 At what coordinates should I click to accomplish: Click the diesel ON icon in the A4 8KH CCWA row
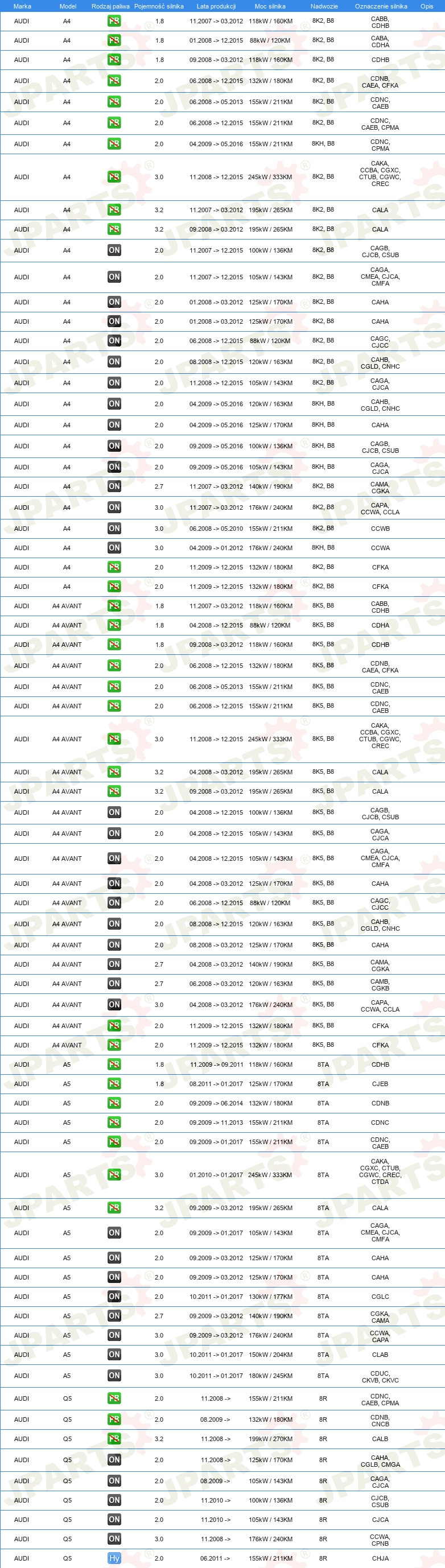pos(114,548)
